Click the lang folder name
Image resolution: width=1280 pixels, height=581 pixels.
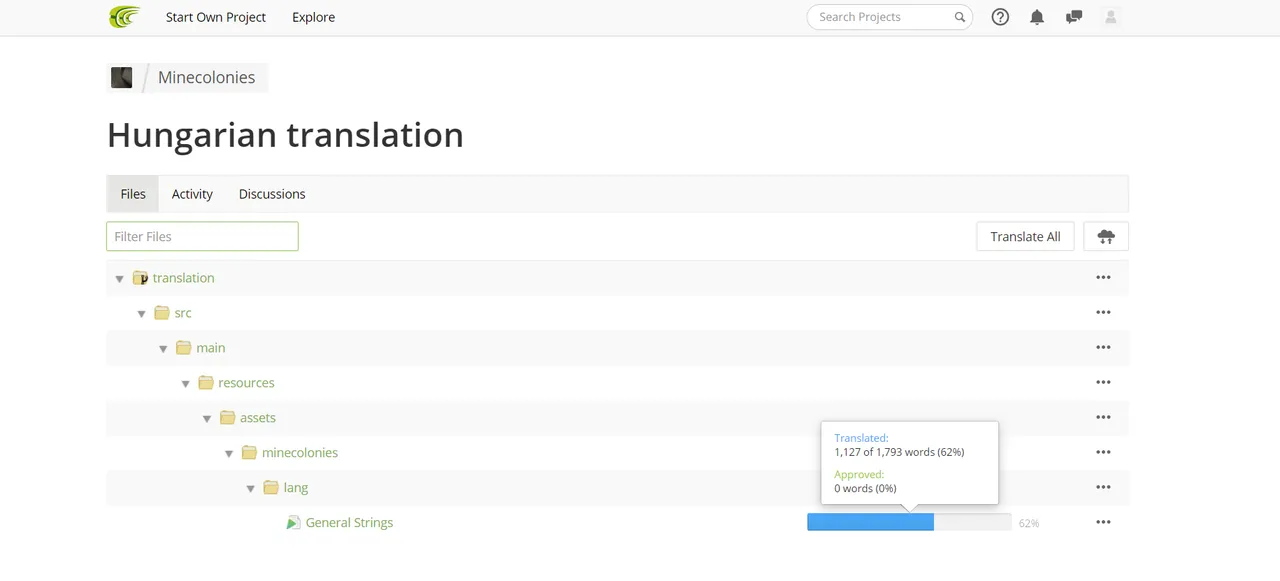296,488
